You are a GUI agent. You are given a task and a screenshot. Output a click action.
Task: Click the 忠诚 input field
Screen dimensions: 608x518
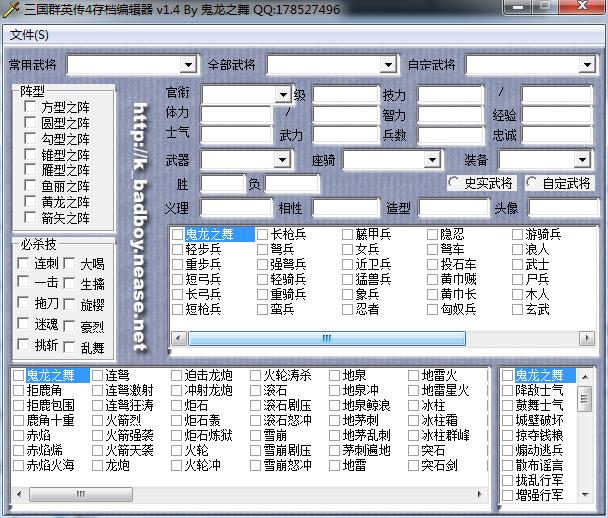pyautogui.click(x=557, y=135)
